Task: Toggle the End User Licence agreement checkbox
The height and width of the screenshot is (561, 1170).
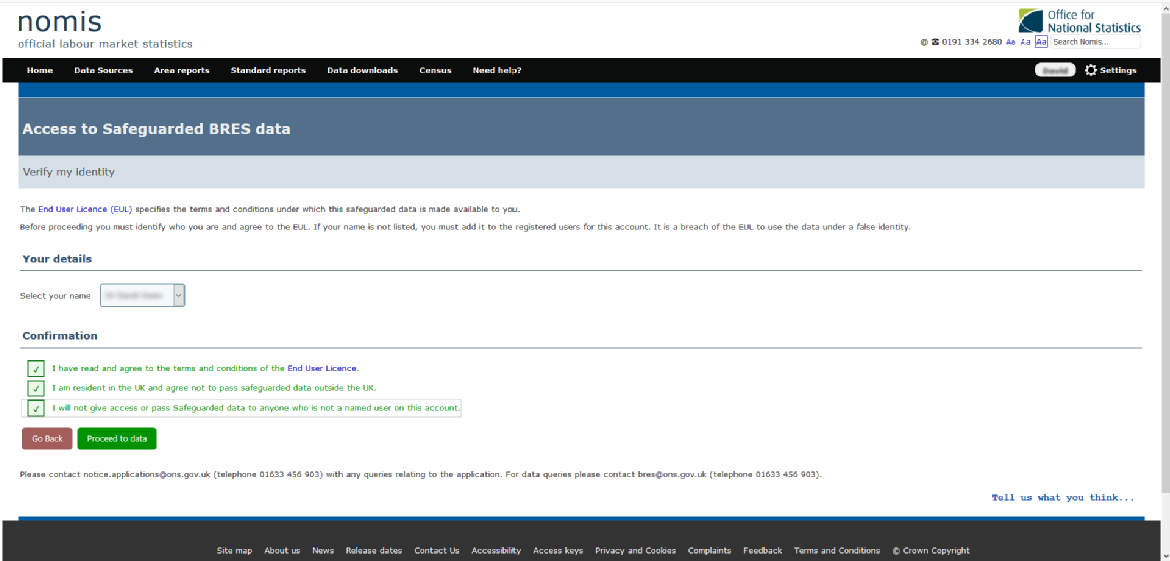Action: click(36, 368)
